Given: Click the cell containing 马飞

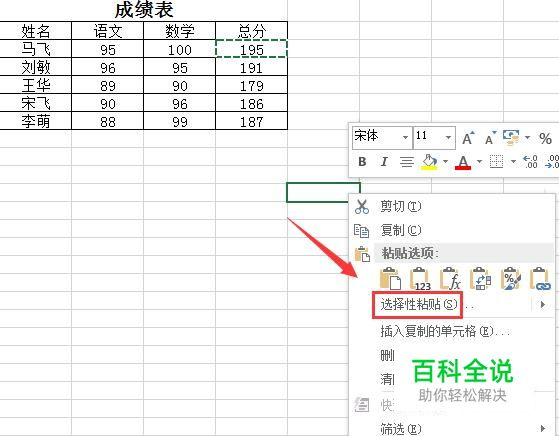Looking at the screenshot, I should 36,49.
